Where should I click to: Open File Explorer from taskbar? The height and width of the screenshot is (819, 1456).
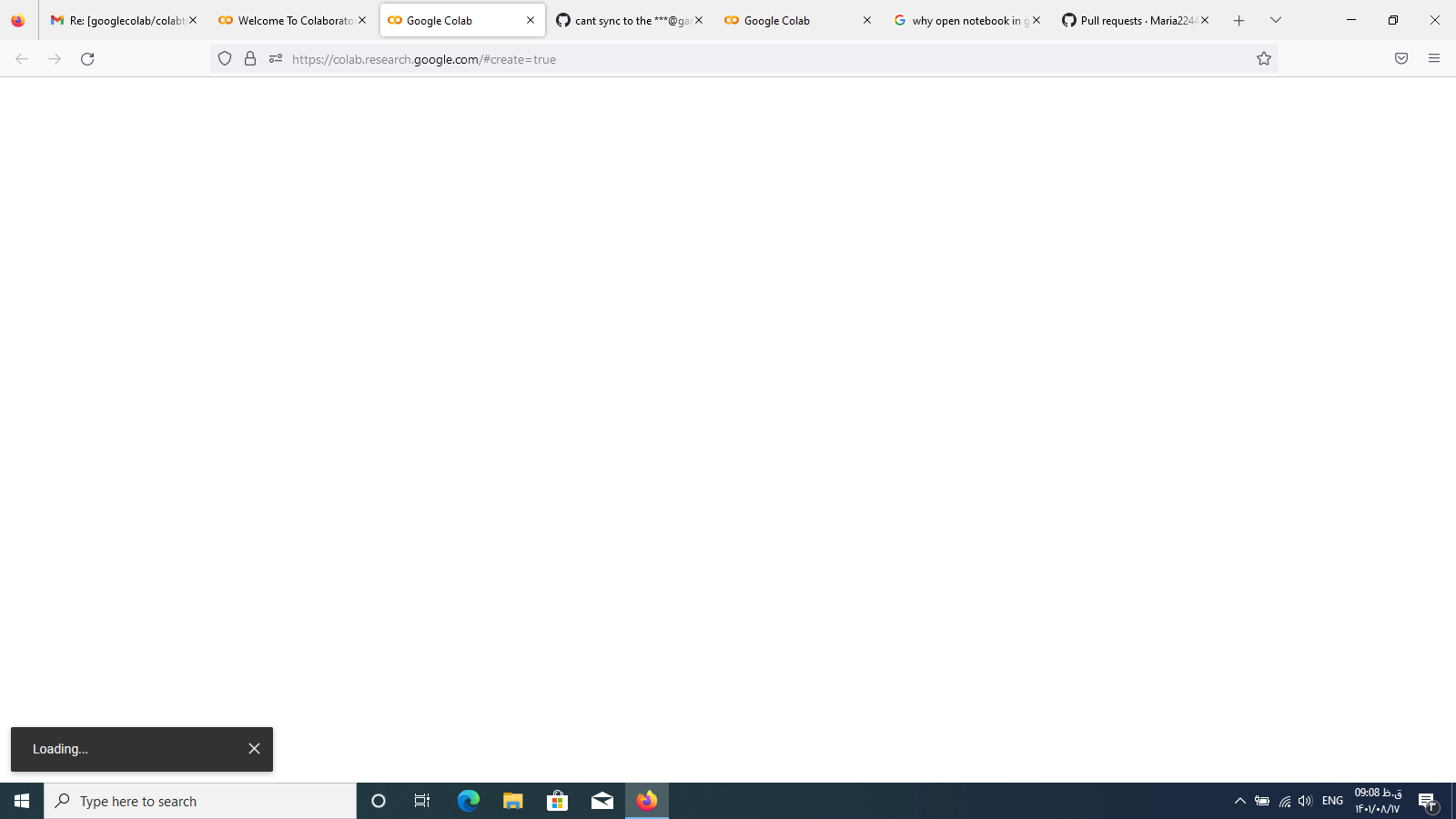512,801
